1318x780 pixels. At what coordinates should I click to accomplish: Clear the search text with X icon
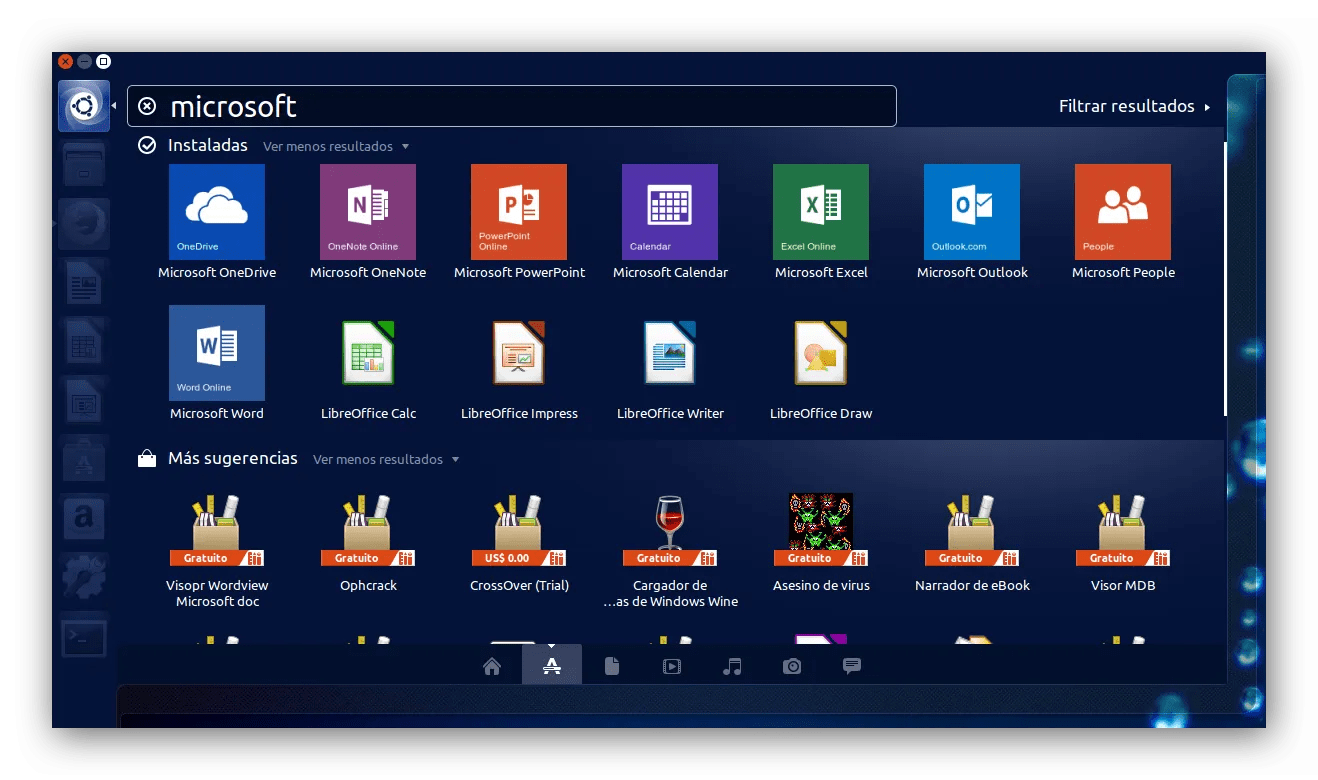coord(147,106)
